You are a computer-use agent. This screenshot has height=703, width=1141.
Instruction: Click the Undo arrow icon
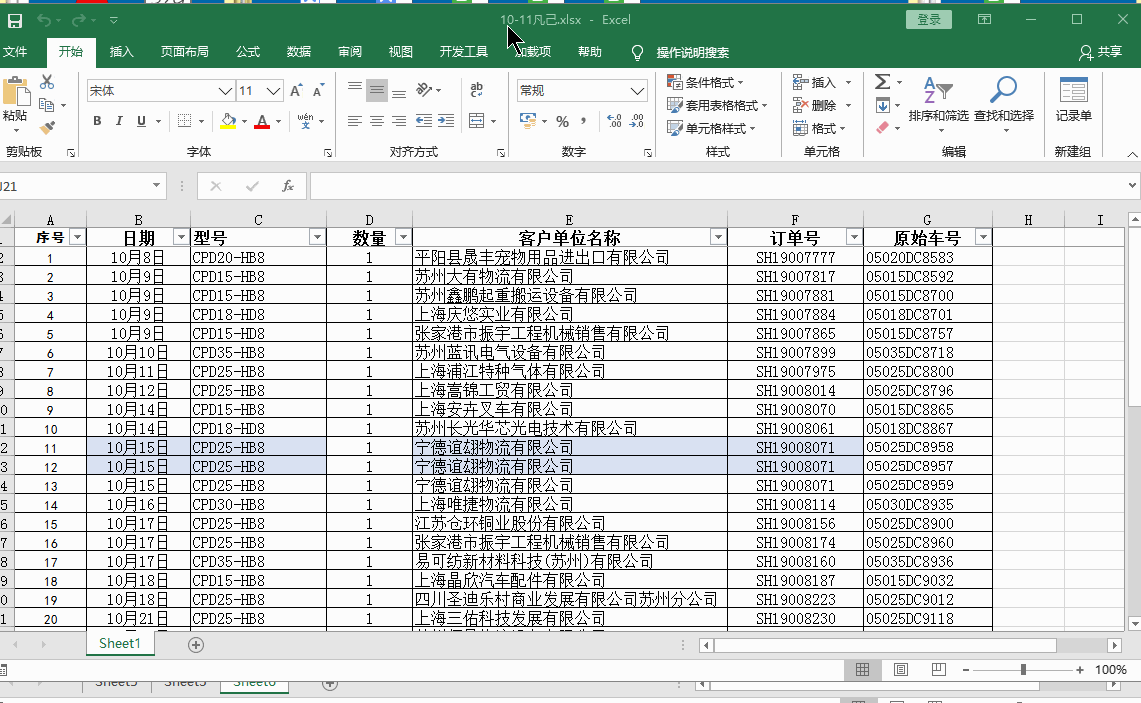(44, 20)
